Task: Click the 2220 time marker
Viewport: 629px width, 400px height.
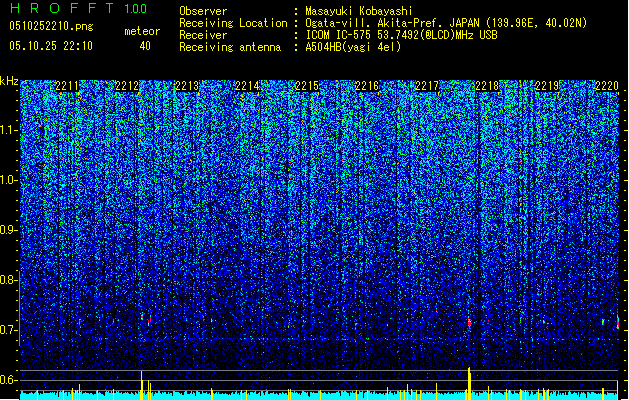Action: click(x=607, y=86)
